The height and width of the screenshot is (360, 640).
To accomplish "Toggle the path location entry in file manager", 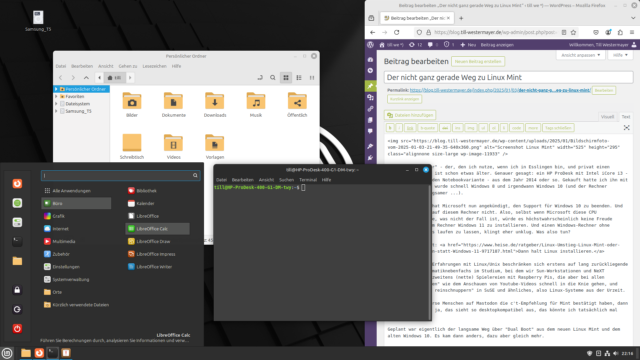I will click(x=260, y=78).
